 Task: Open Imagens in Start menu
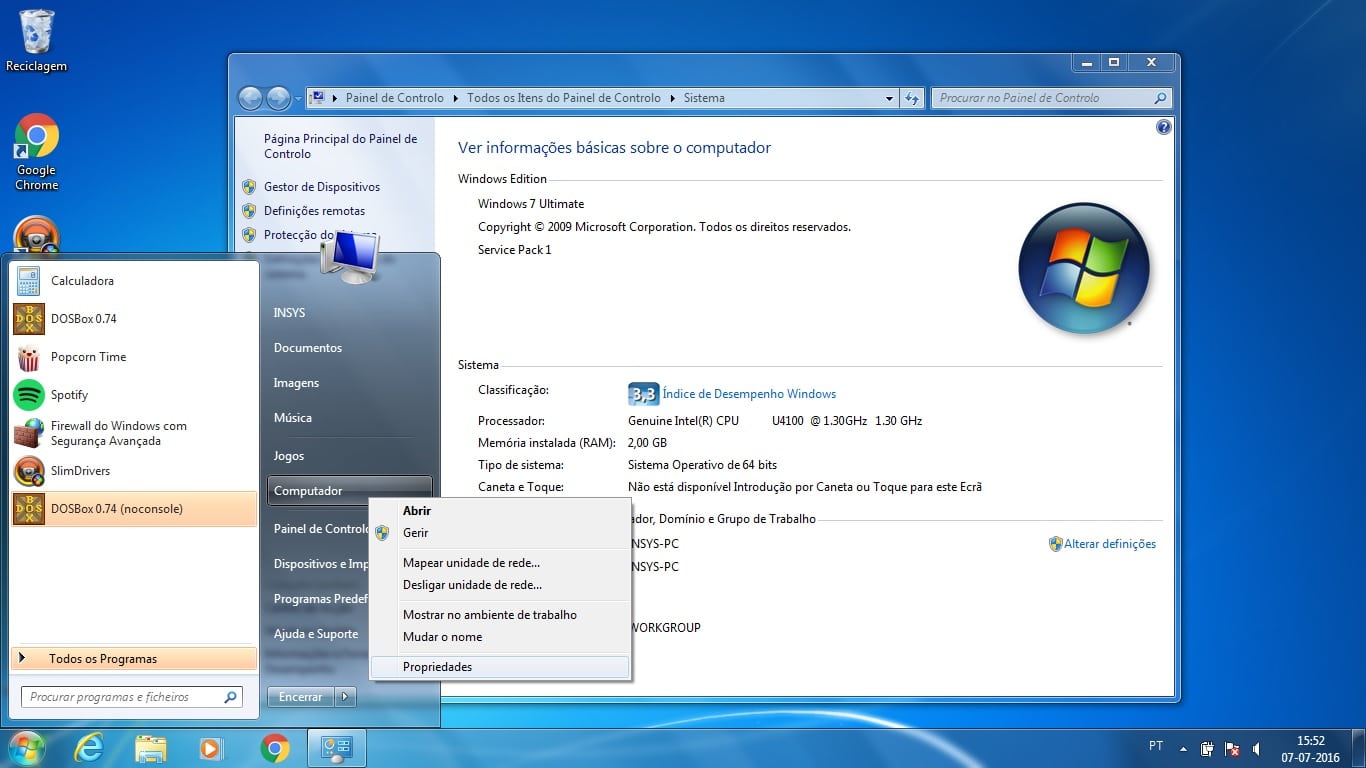click(x=297, y=383)
